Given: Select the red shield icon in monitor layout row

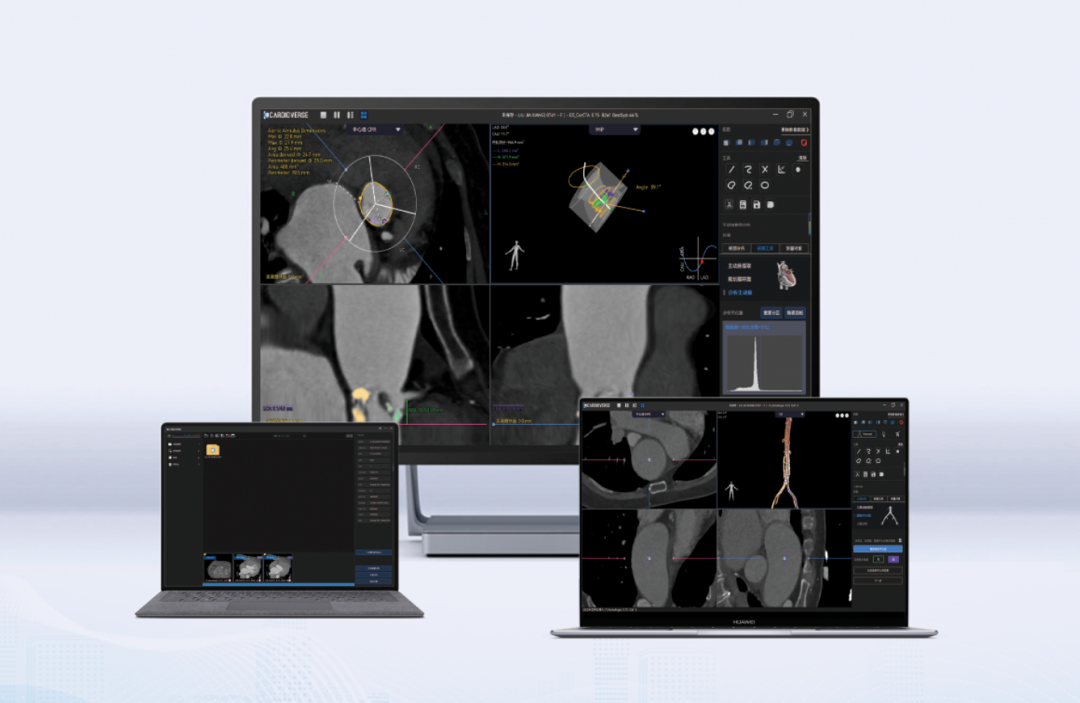Looking at the screenshot, I should click(x=803, y=143).
